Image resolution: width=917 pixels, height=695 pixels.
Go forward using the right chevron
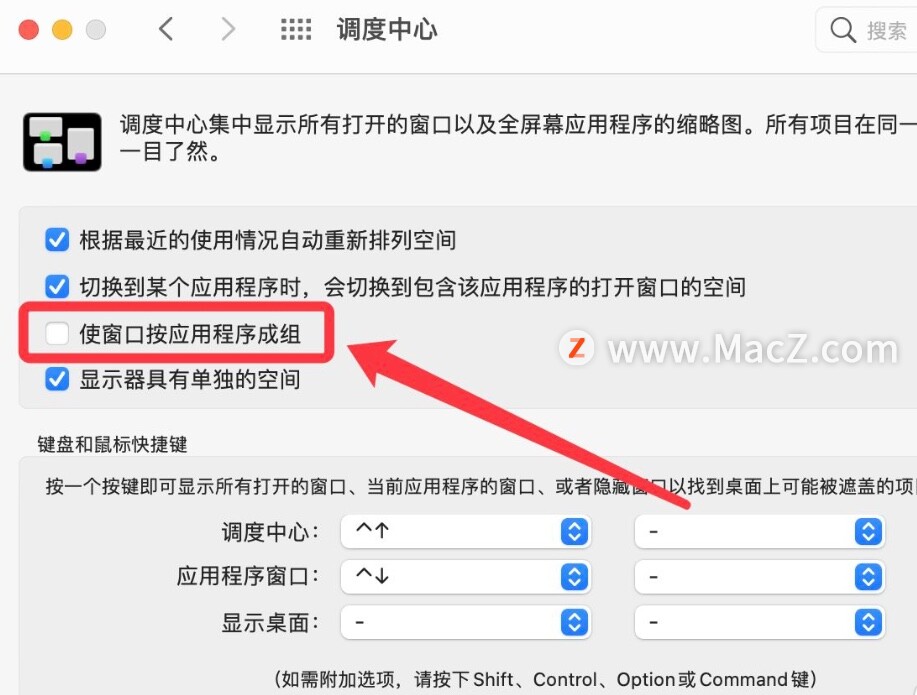coord(228,29)
